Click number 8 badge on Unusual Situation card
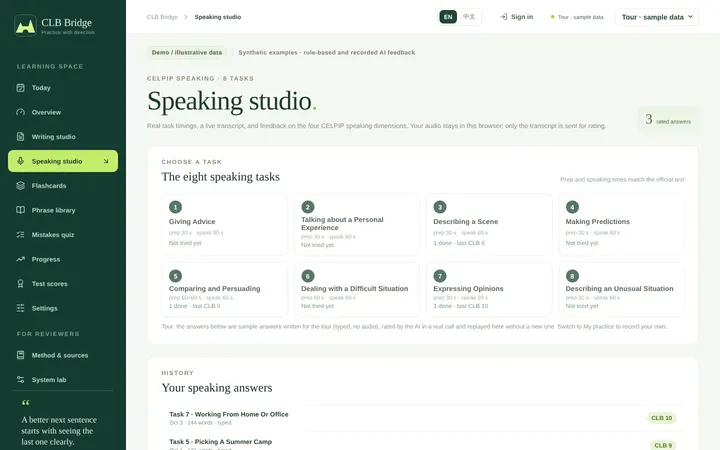Screen dimensions: 720x450 pos(572,276)
